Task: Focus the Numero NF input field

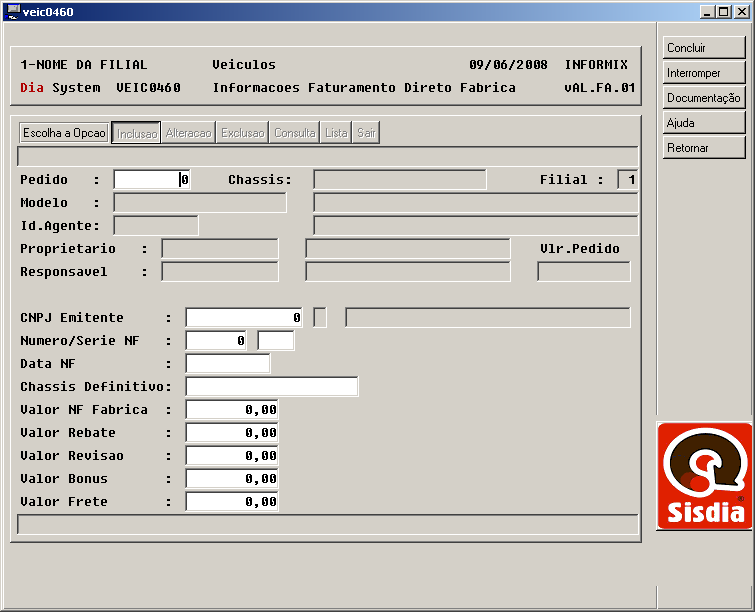Action: (216, 341)
